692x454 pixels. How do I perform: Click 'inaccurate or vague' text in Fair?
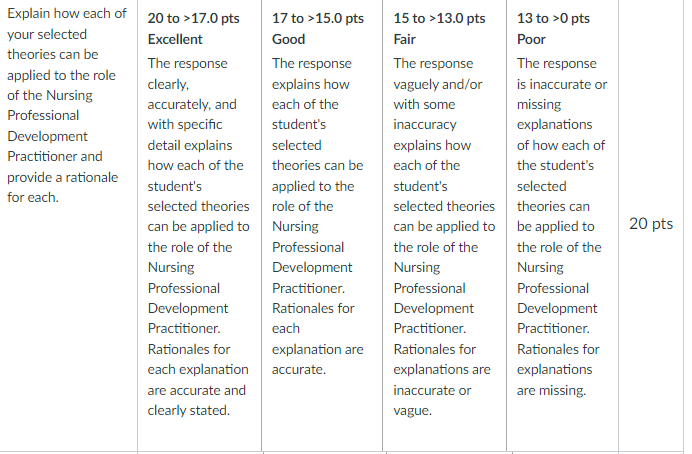[x=432, y=401]
